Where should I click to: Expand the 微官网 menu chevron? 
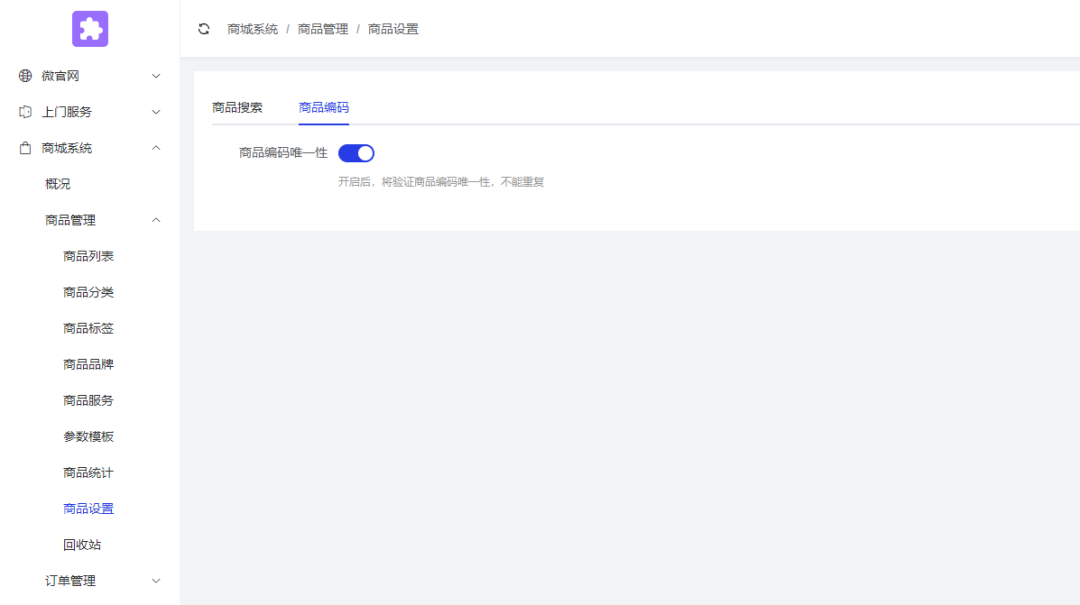pyautogui.click(x=156, y=76)
